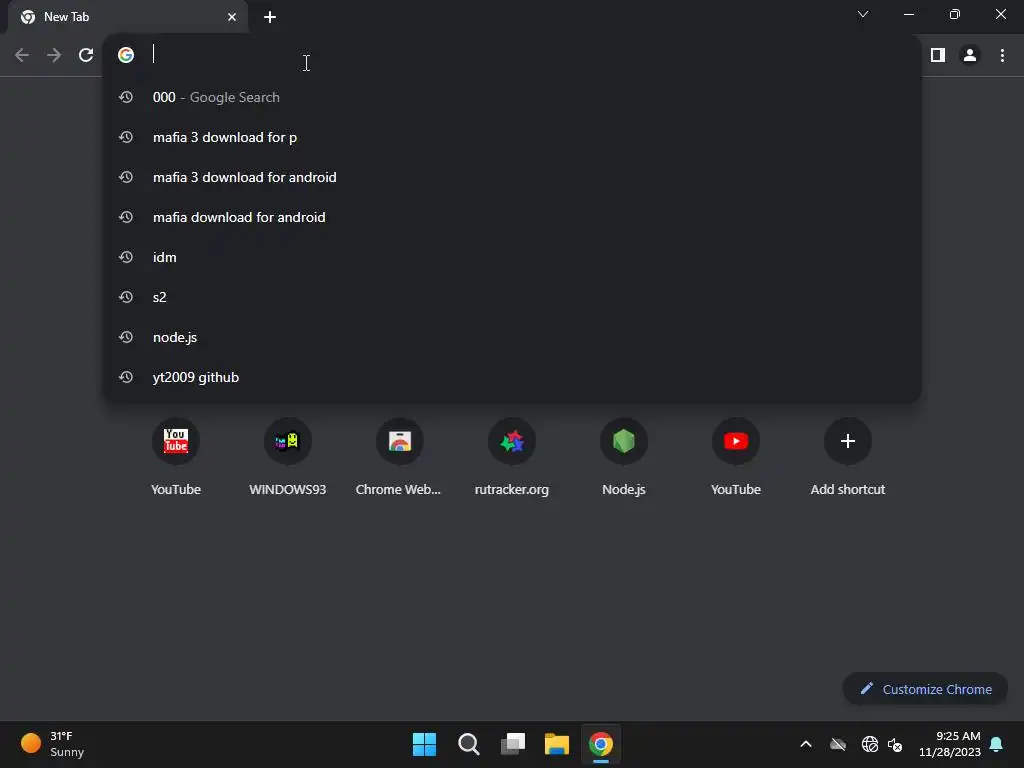This screenshot has height=768, width=1024.
Task: Click the reload page icon
Action: (86, 55)
